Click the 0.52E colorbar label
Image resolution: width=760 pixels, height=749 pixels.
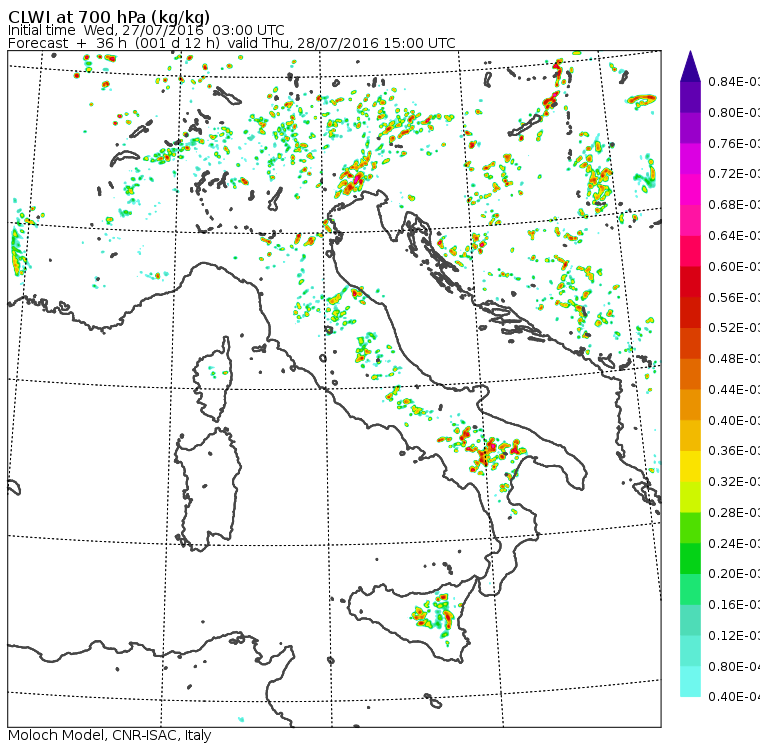(734, 328)
